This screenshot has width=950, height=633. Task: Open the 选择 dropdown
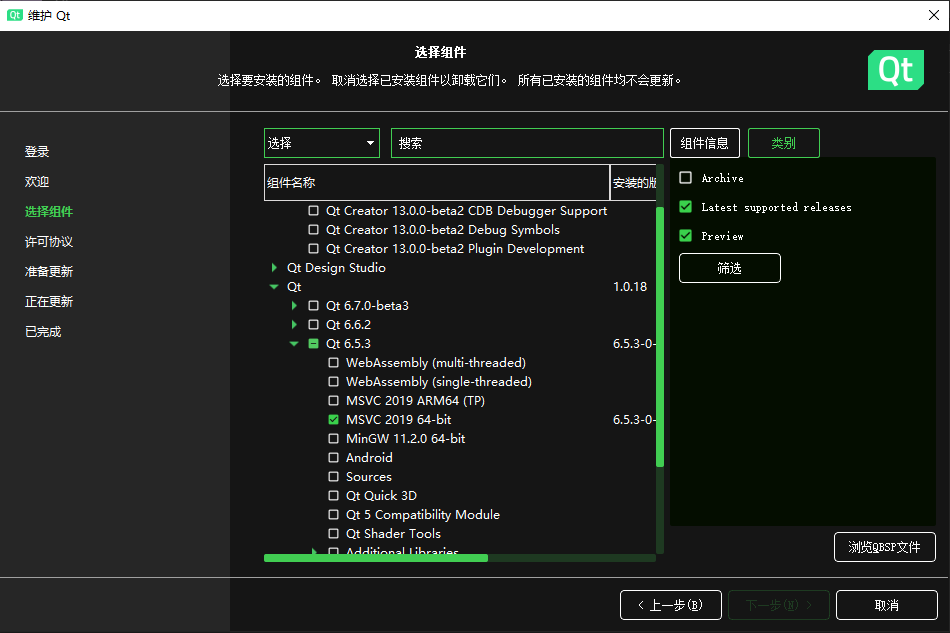(322, 143)
